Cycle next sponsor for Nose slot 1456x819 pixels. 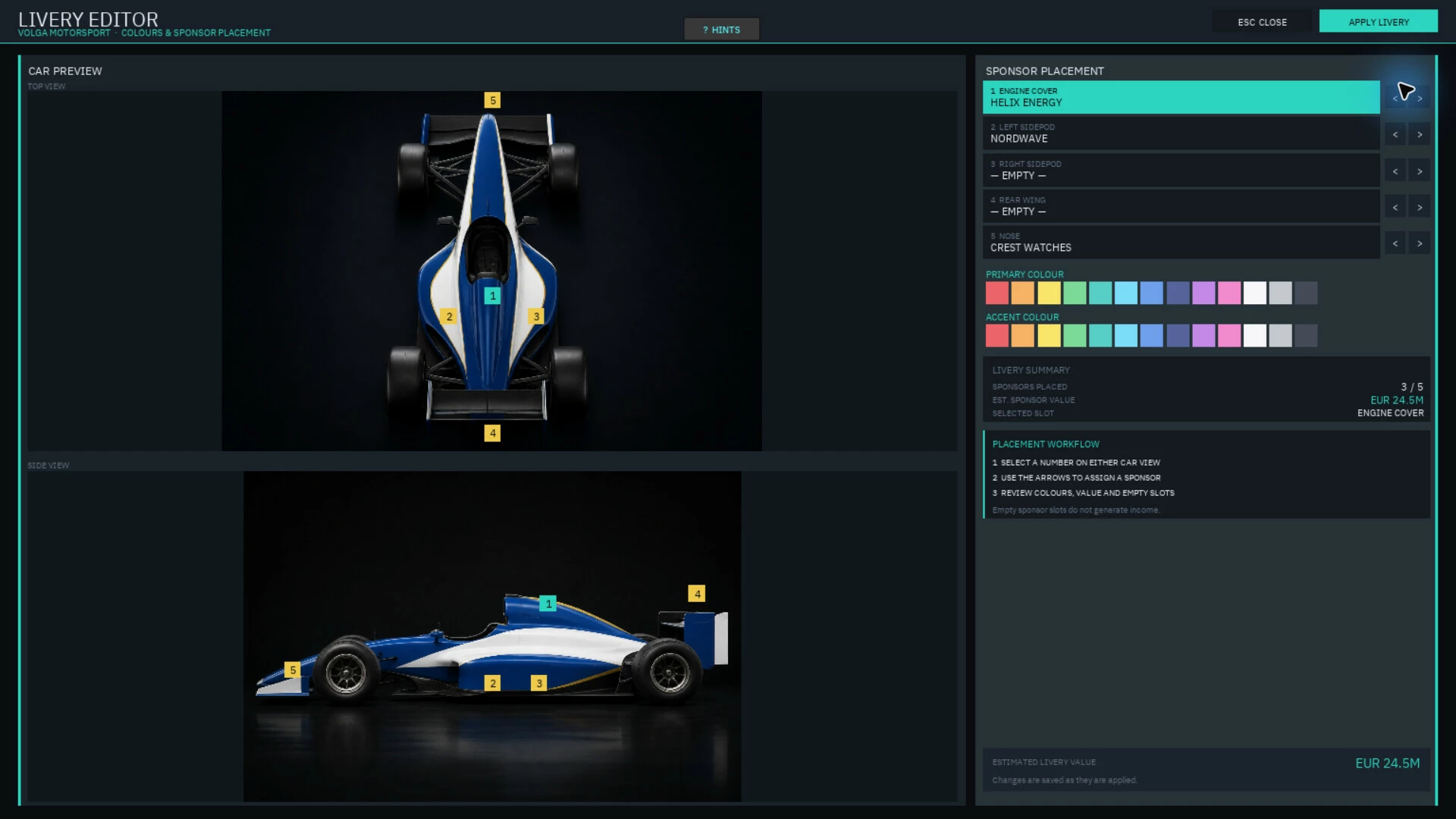point(1420,243)
